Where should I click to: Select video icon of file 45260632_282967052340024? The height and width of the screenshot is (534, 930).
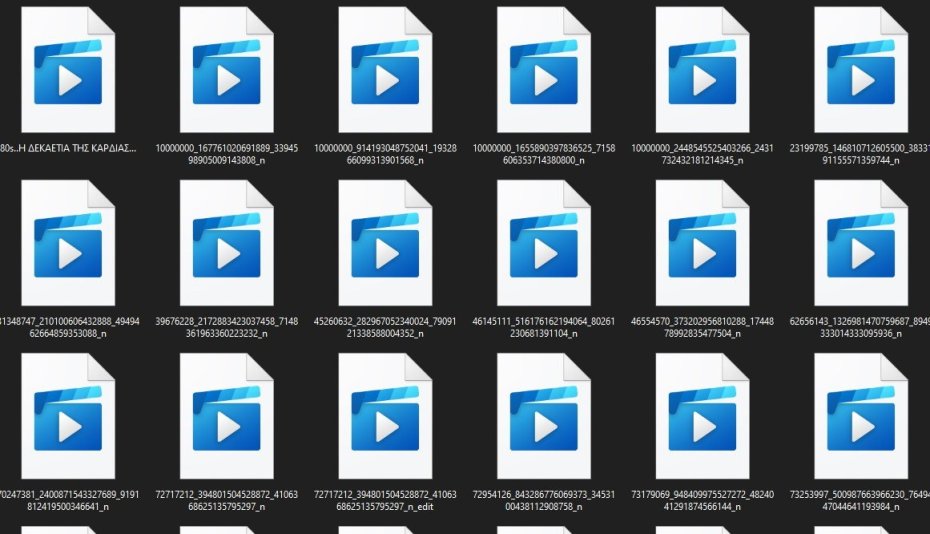[386, 243]
